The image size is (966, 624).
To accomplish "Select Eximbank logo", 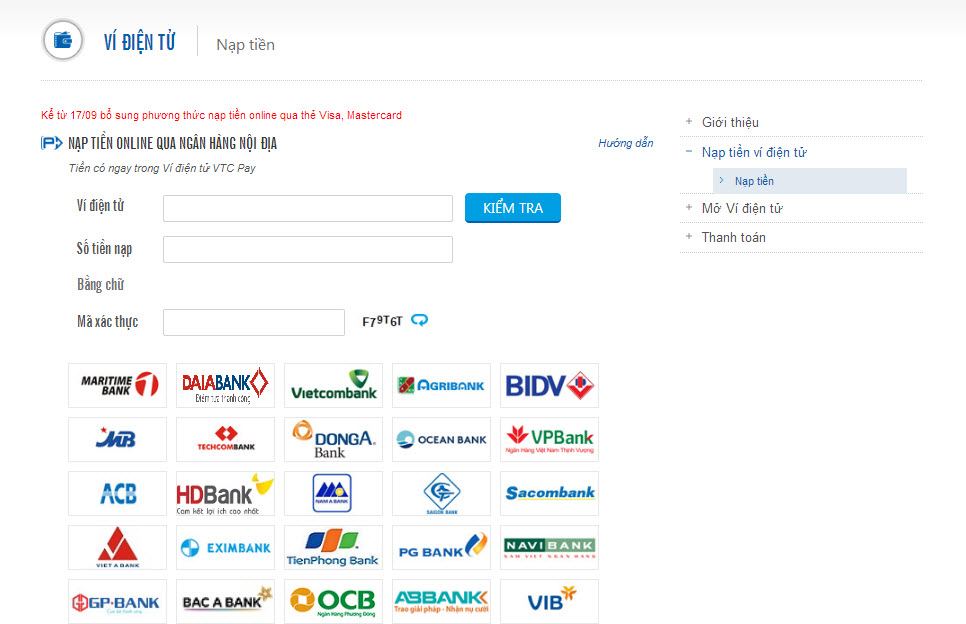I will click(225, 548).
